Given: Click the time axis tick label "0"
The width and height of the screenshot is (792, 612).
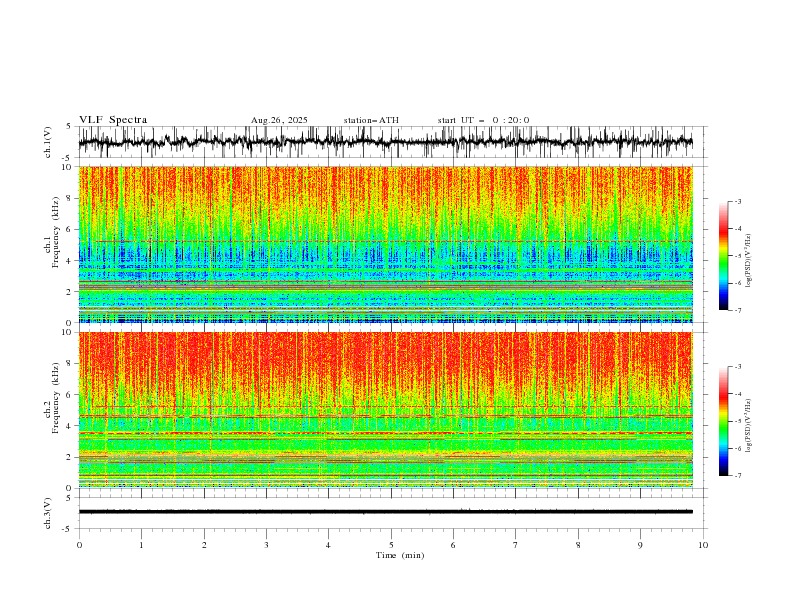Looking at the screenshot, I should coord(79,545).
